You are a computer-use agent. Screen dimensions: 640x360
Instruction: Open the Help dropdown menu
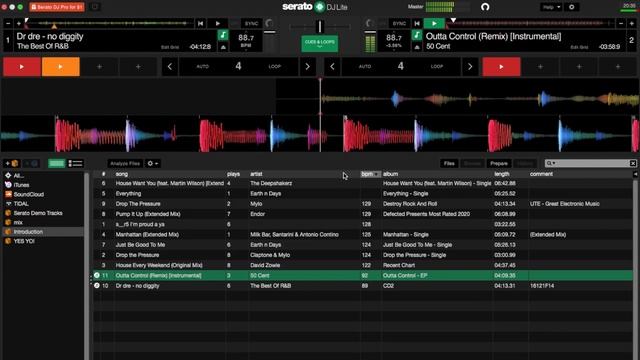[551, 7]
